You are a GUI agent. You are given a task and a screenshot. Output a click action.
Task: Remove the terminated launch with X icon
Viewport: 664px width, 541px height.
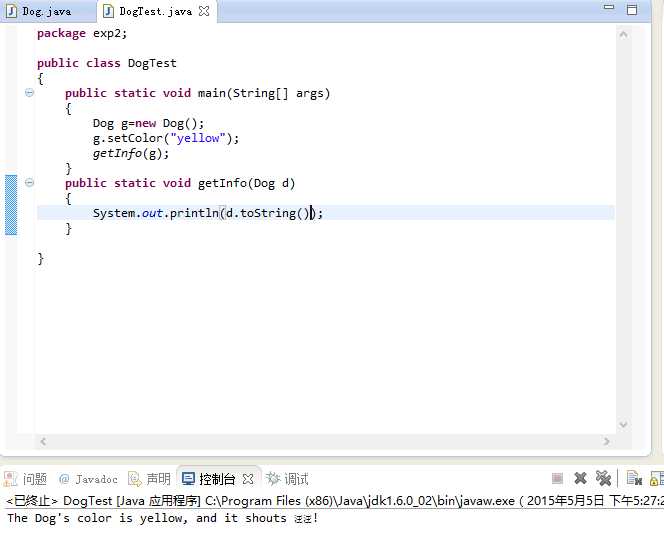(x=580, y=479)
